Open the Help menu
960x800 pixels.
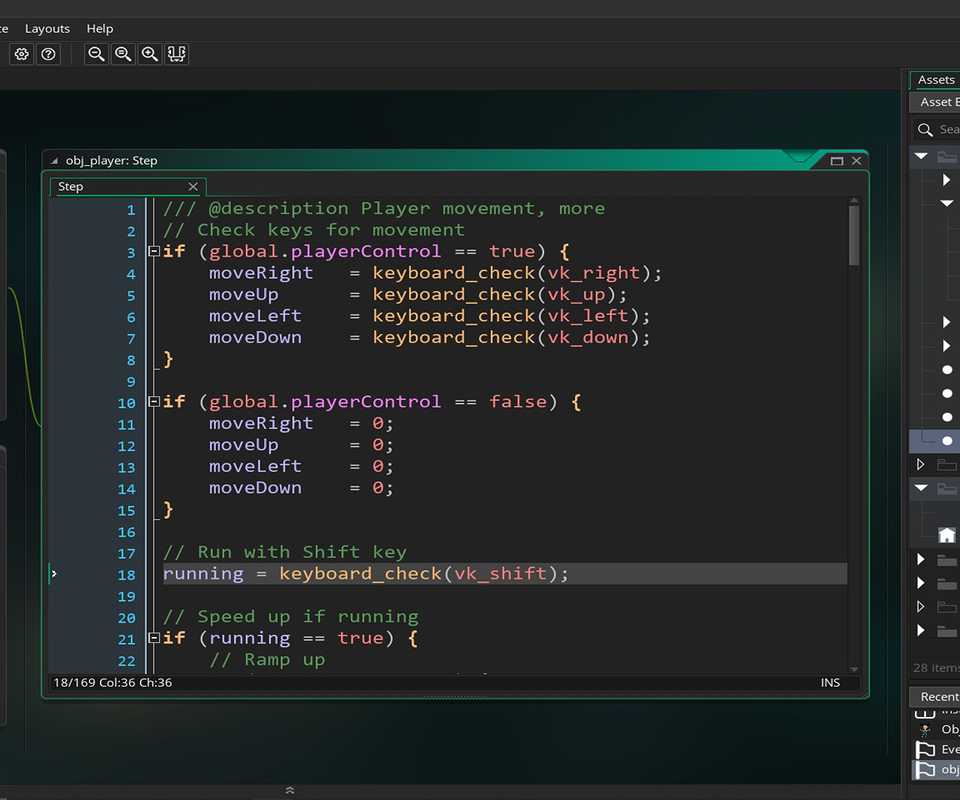(100, 29)
